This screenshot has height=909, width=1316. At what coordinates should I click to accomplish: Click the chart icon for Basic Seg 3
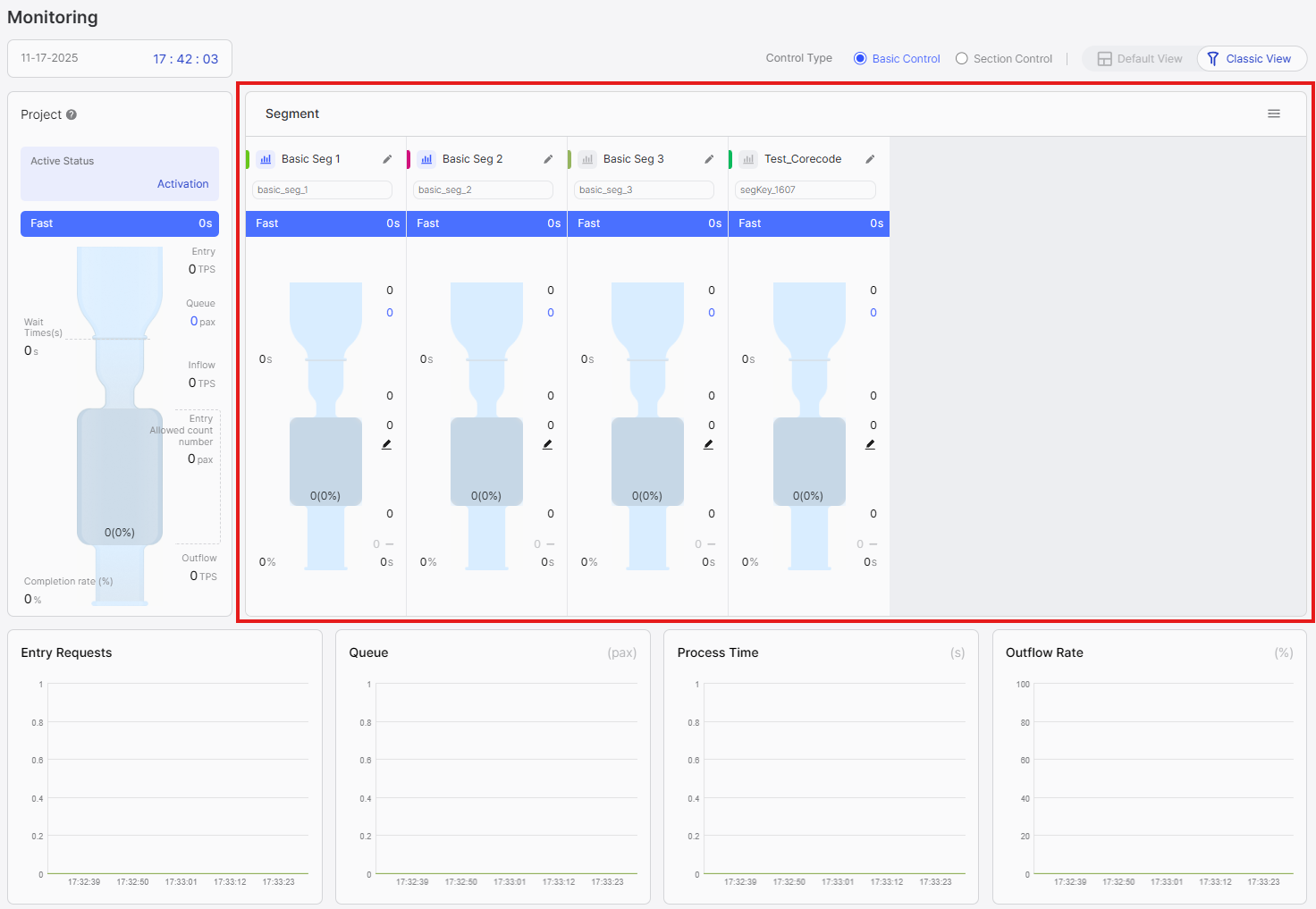(x=586, y=158)
